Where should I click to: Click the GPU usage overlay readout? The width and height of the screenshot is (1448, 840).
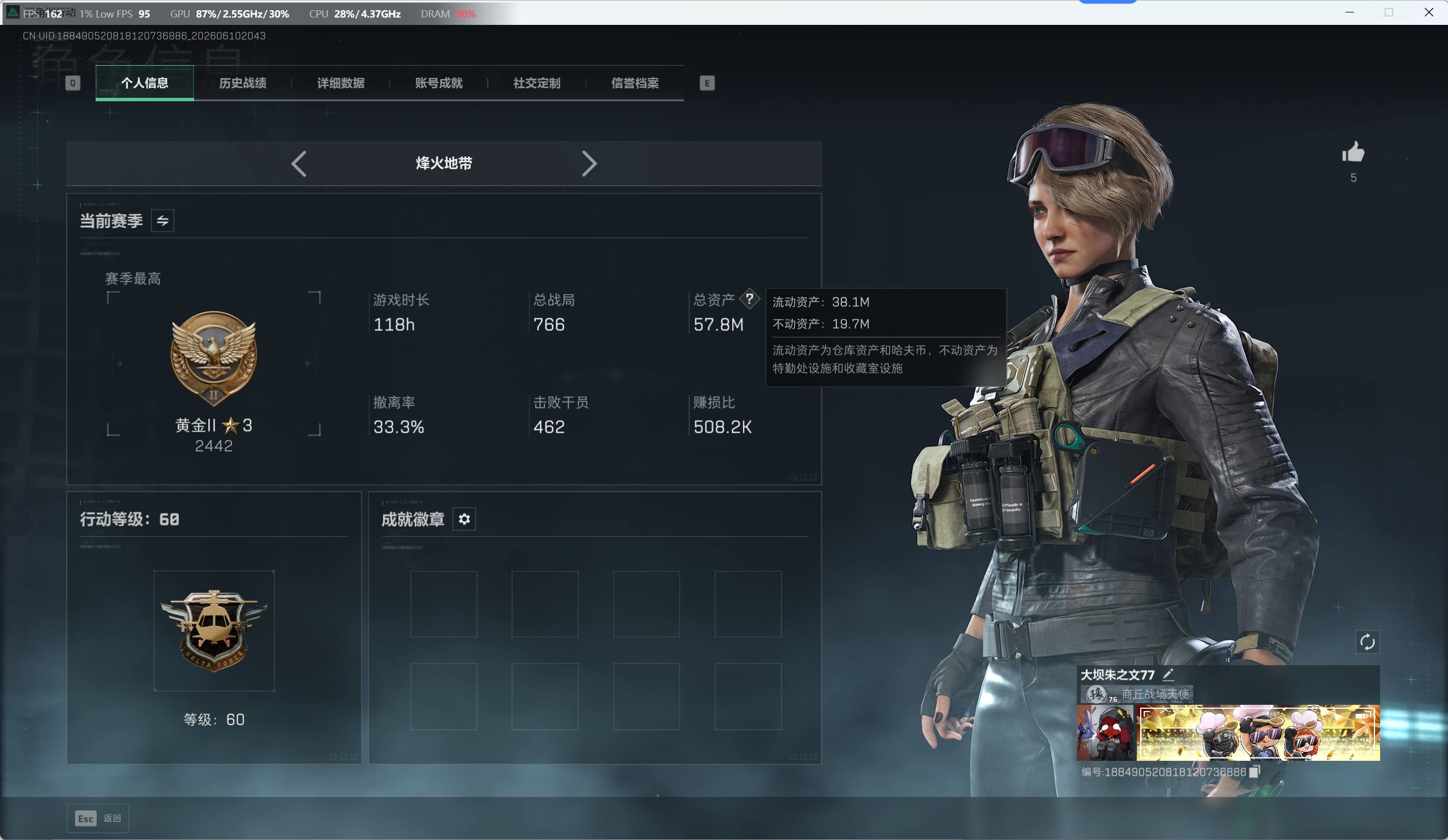229,14
